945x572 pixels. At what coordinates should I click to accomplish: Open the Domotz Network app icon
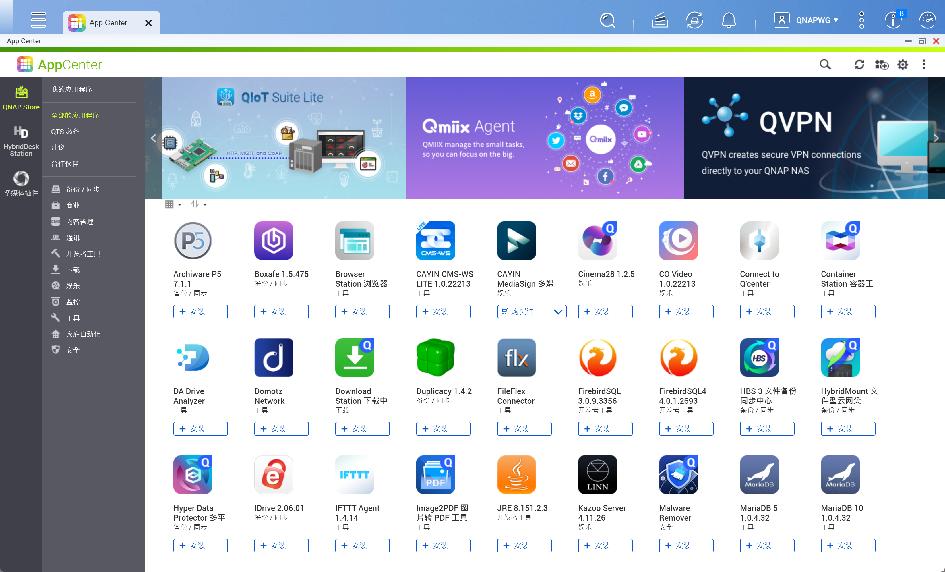tap(274, 357)
